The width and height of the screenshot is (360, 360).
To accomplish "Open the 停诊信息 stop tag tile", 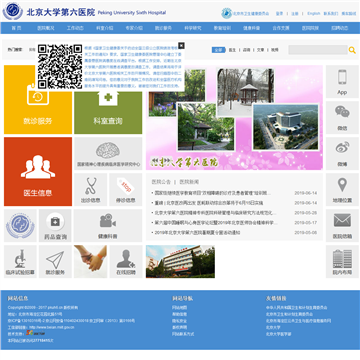I will coord(126,190).
